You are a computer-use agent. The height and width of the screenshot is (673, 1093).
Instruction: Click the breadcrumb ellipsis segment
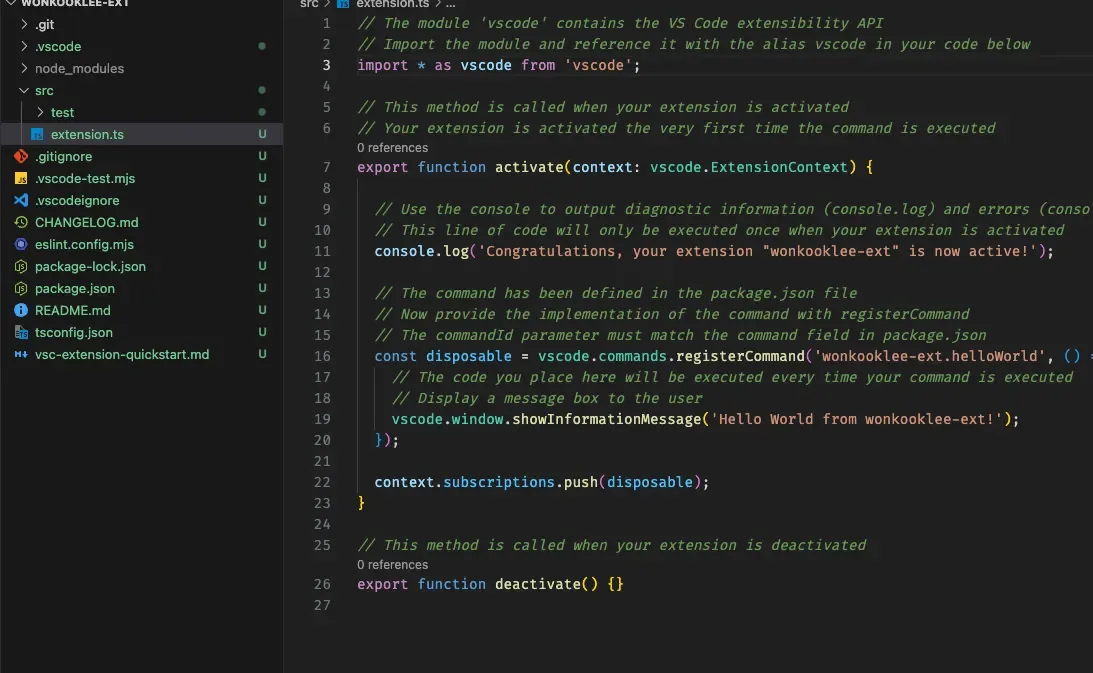tap(450, 3)
